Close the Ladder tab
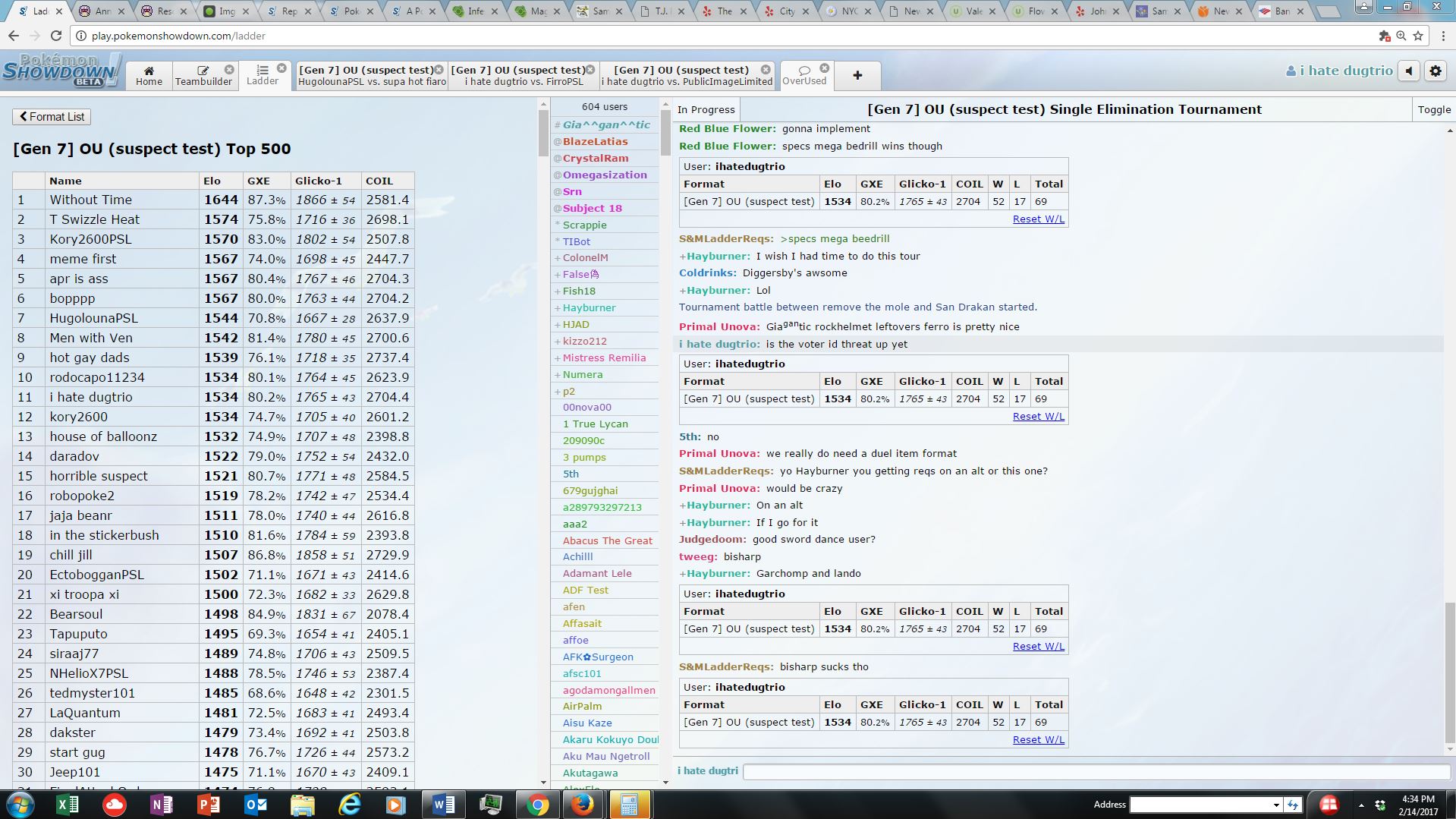1456x819 pixels. click(x=281, y=68)
